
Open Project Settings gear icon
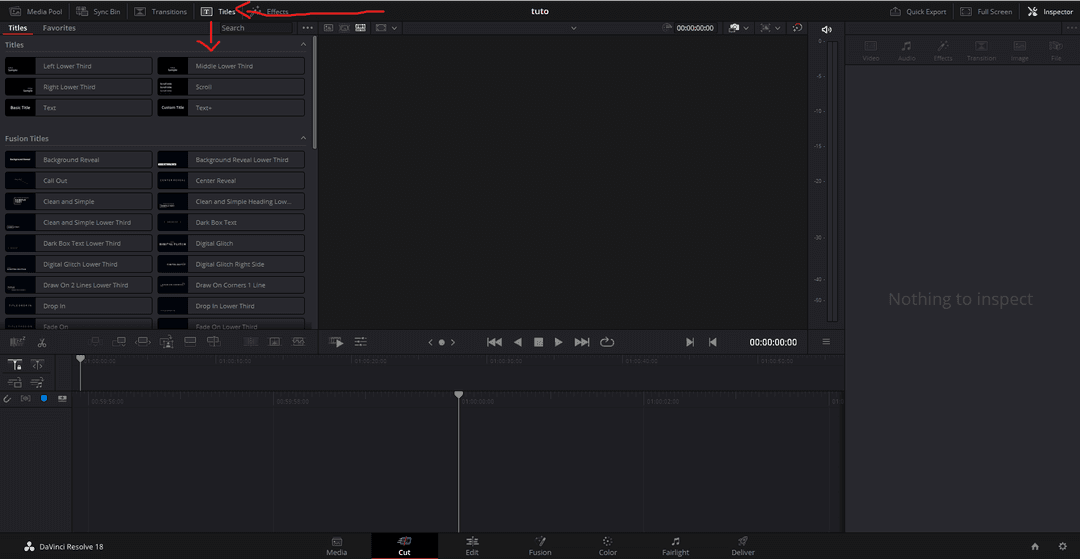1062,546
